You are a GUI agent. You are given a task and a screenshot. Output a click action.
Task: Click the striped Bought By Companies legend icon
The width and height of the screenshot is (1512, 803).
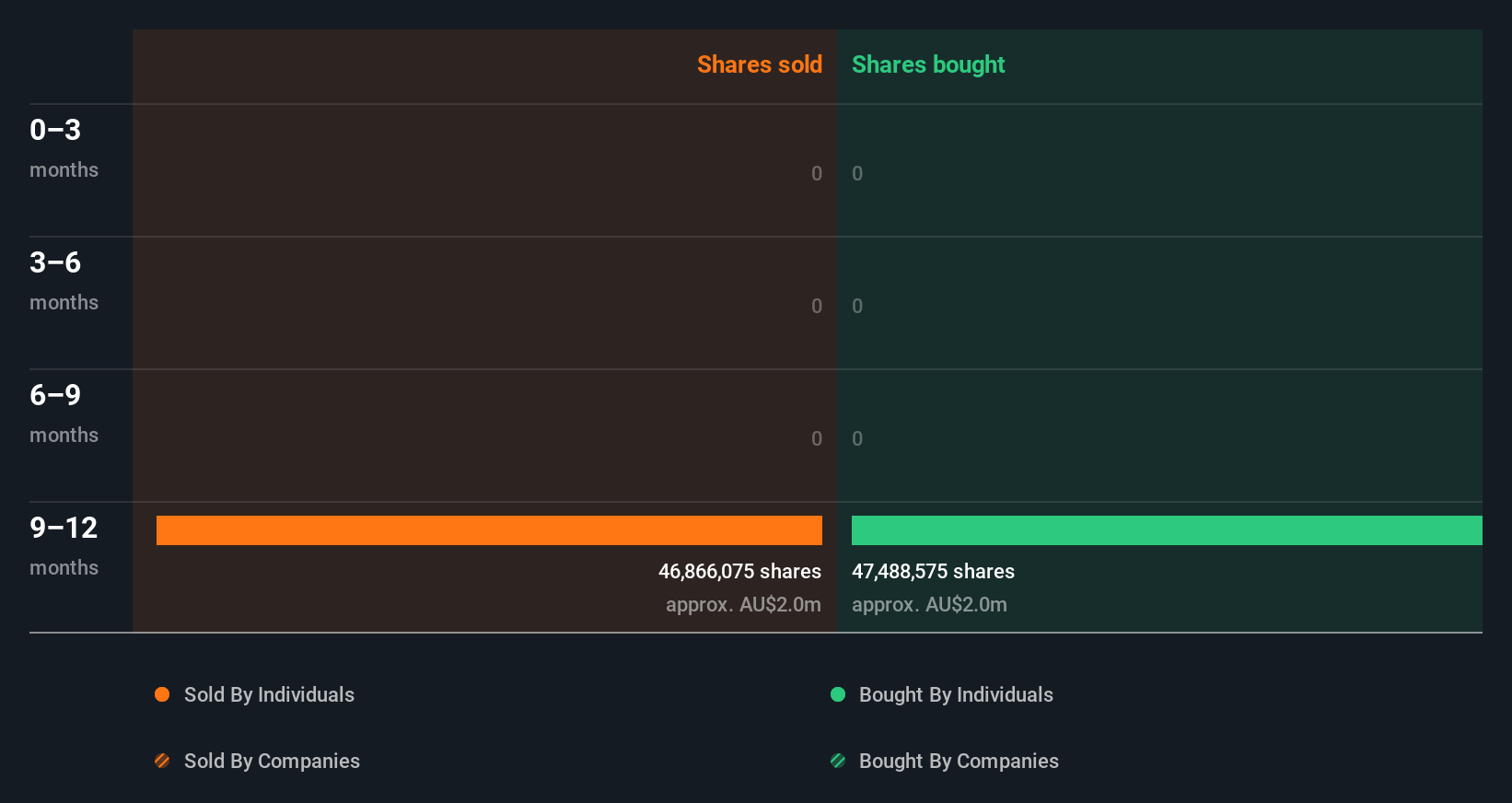(838, 761)
